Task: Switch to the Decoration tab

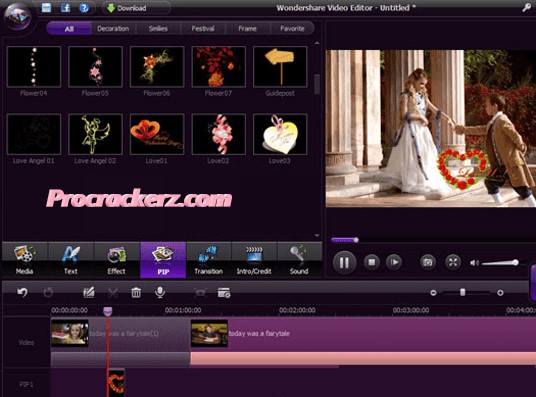Action: click(113, 28)
